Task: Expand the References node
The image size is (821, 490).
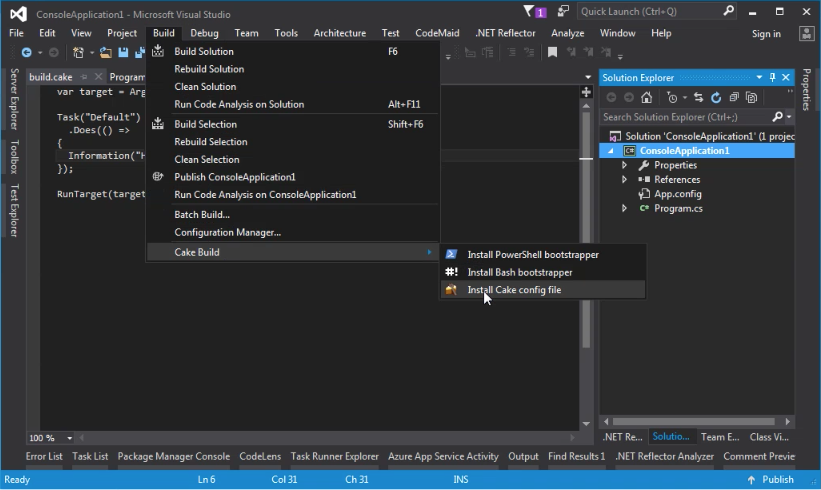Action: click(x=624, y=180)
